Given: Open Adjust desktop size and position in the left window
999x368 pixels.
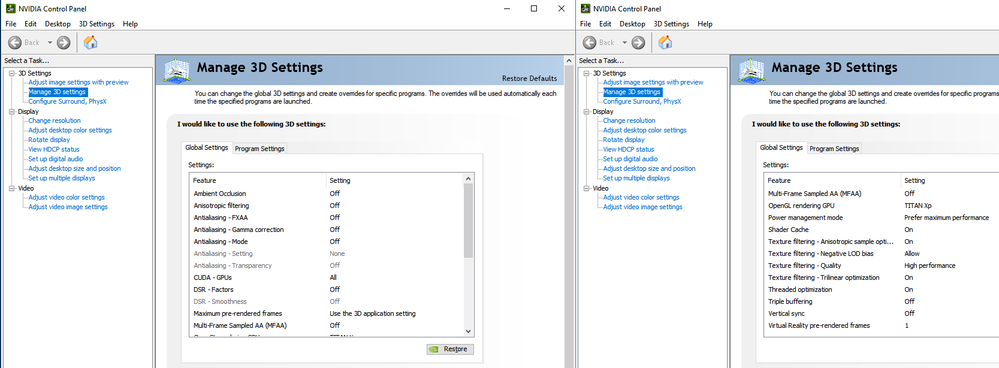Looking at the screenshot, I should point(75,169).
